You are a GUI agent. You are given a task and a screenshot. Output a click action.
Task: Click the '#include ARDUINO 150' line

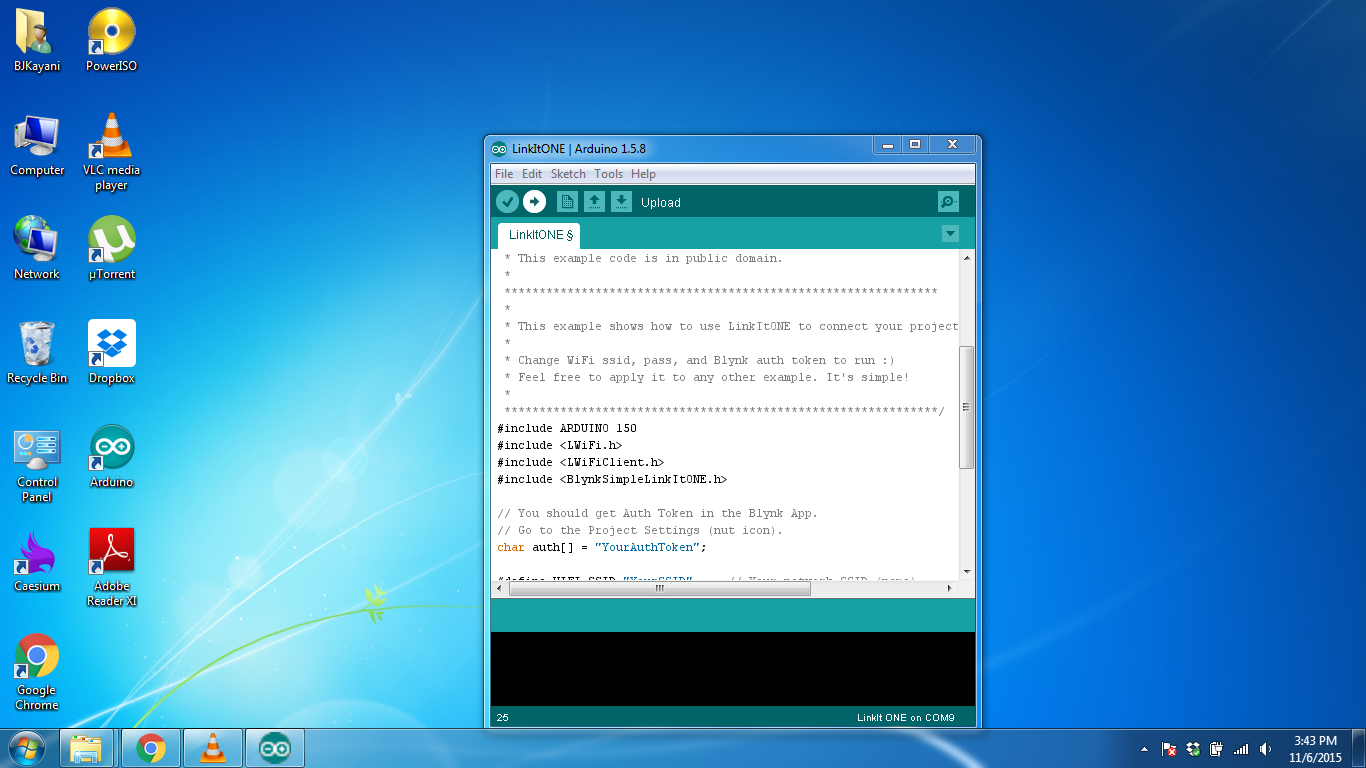click(x=566, y=428)
